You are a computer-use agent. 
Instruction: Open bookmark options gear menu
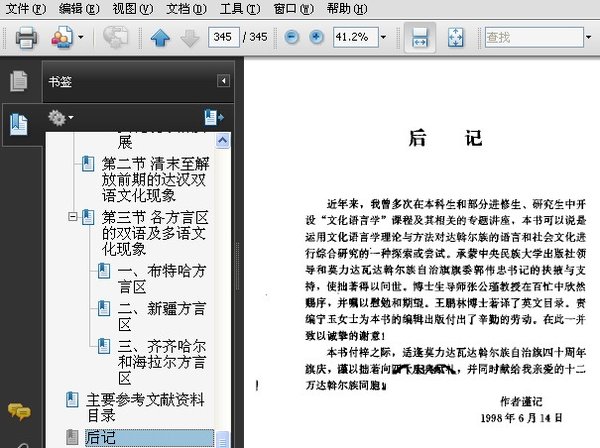pos(60,117)
